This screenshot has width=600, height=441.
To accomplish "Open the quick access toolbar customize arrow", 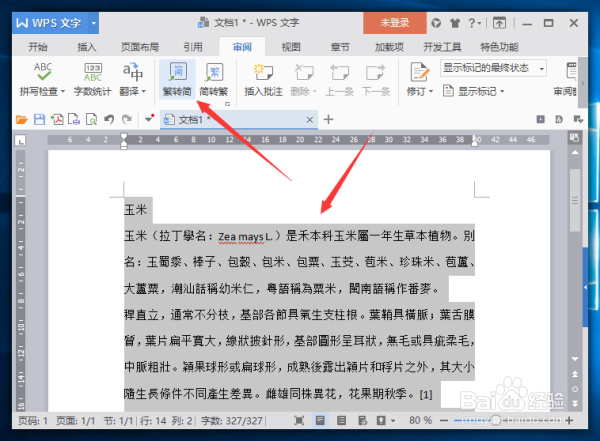I will [149, 119].
